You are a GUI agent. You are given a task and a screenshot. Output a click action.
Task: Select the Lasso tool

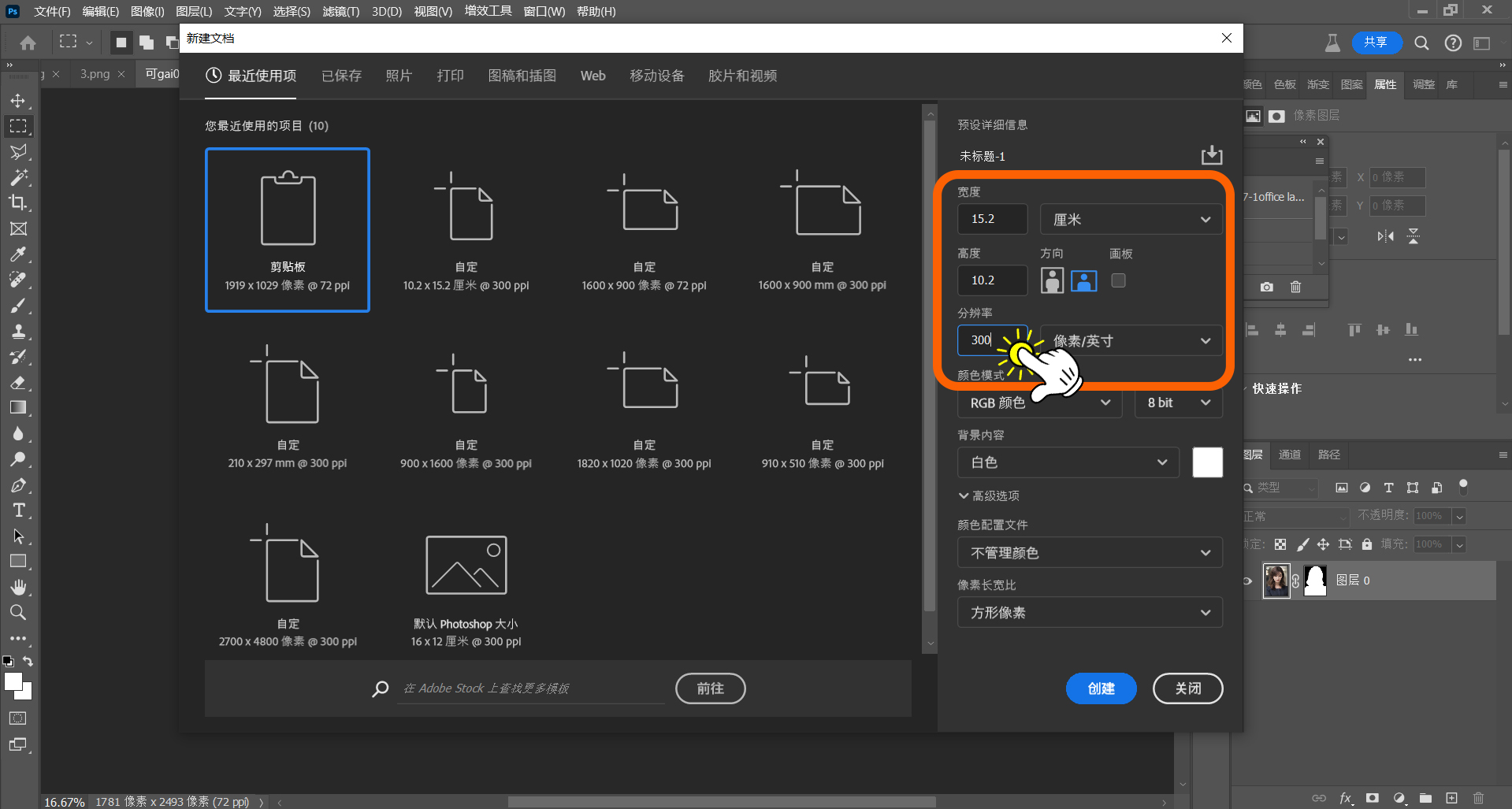coord(18,151)
